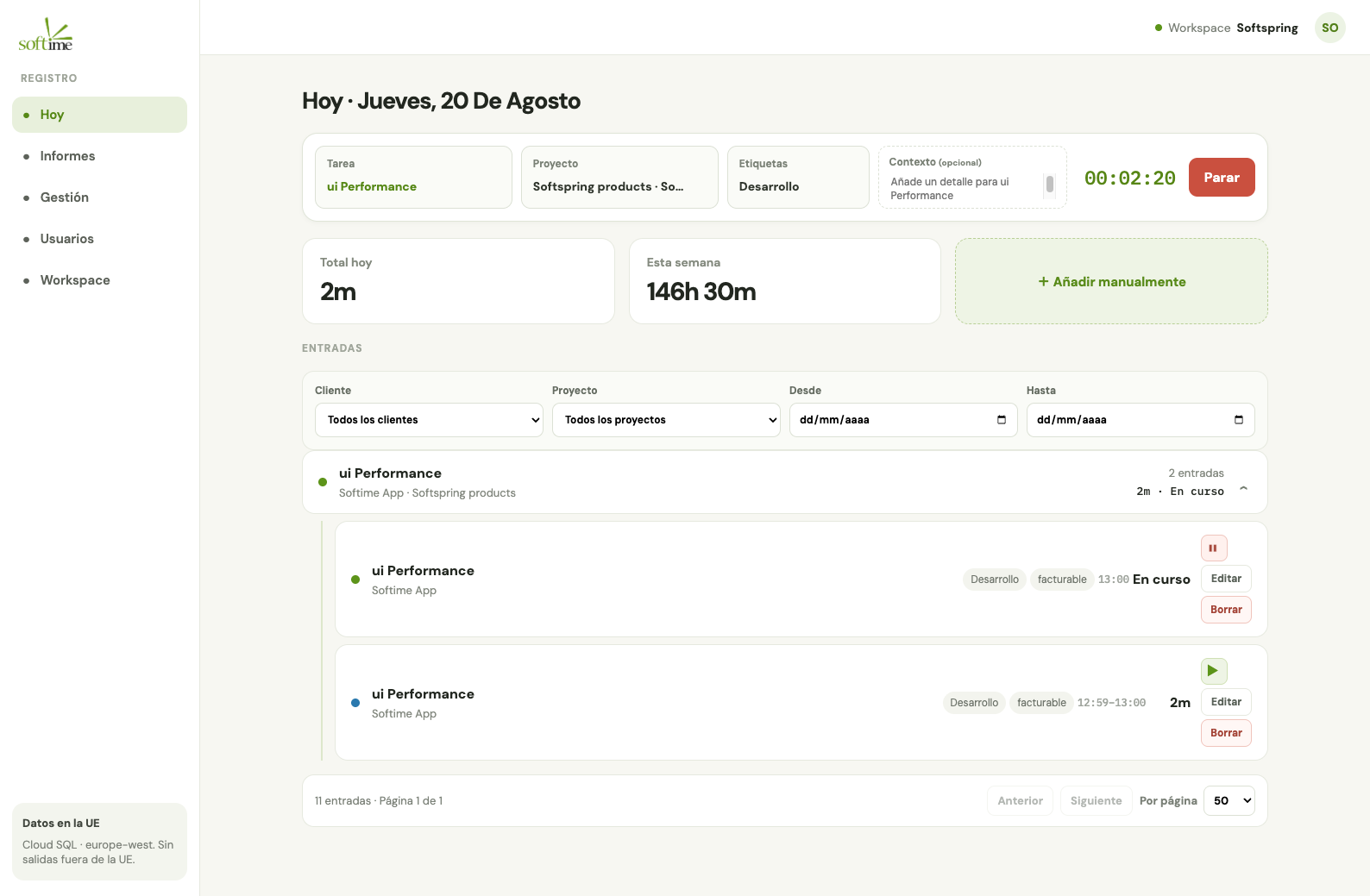Screen dimensions: 1370x896
Task: Click the Hasta date input field
Action: click(1141, 420)
